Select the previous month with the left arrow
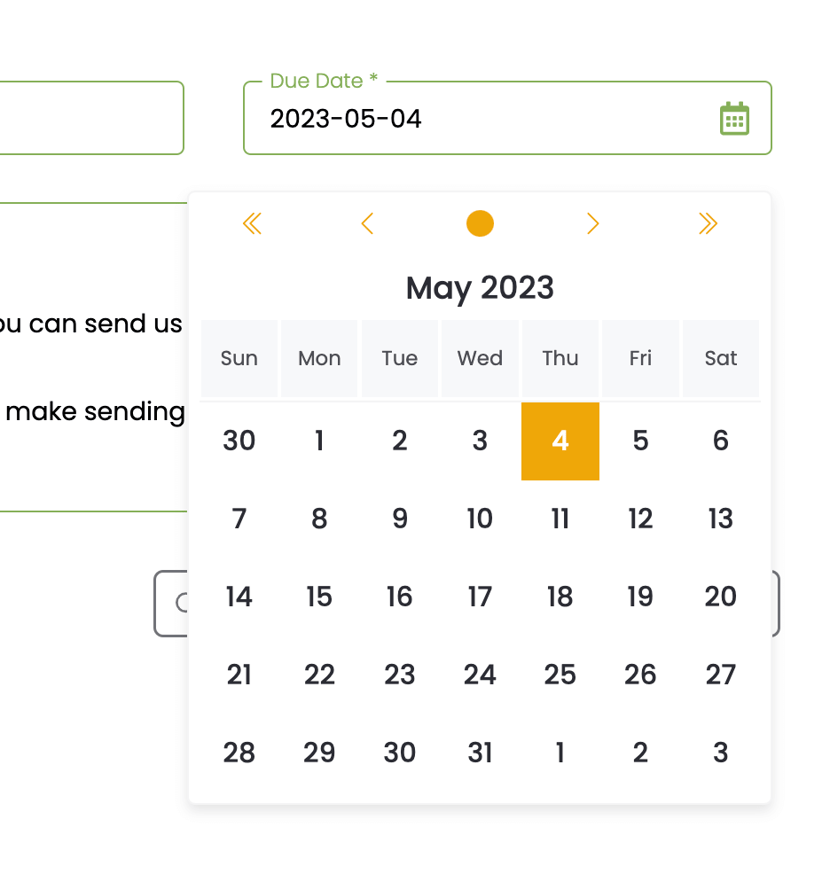The image size is (830, 874). pyautogui.click(x=367, y=223)
